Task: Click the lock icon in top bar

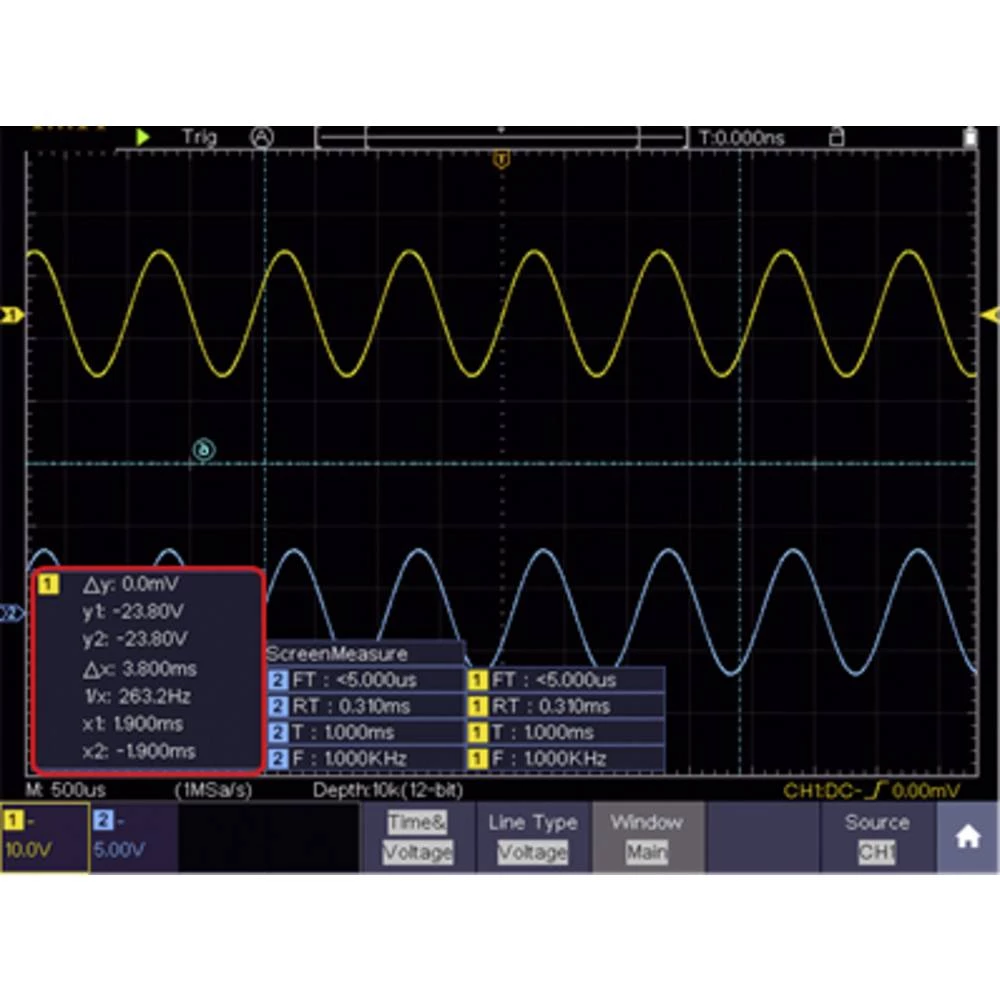Action: (x=837, y=137)
